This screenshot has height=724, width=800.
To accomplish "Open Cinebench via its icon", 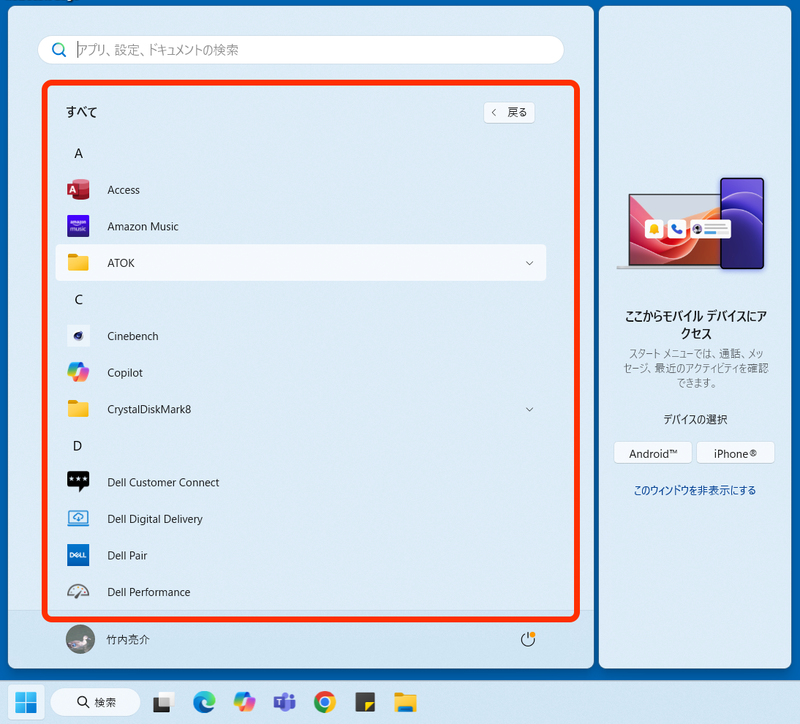I will (78, 336).
